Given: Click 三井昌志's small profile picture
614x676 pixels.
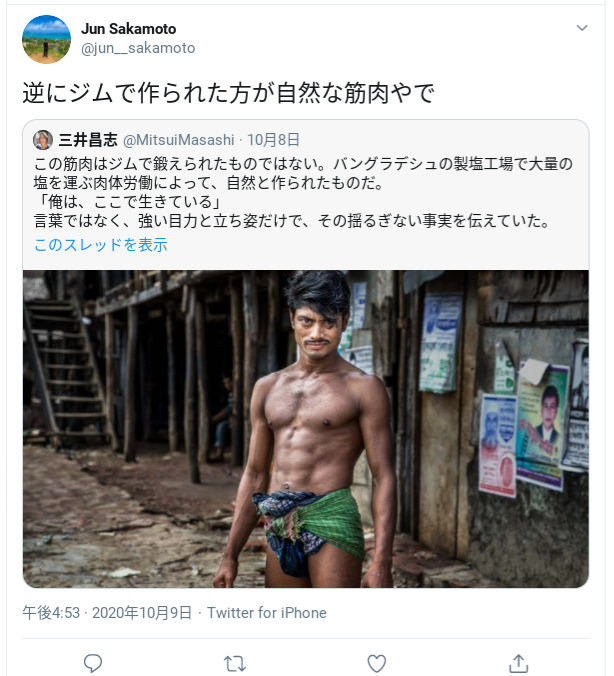Looking at the screenshot, I should coord(43,140).
